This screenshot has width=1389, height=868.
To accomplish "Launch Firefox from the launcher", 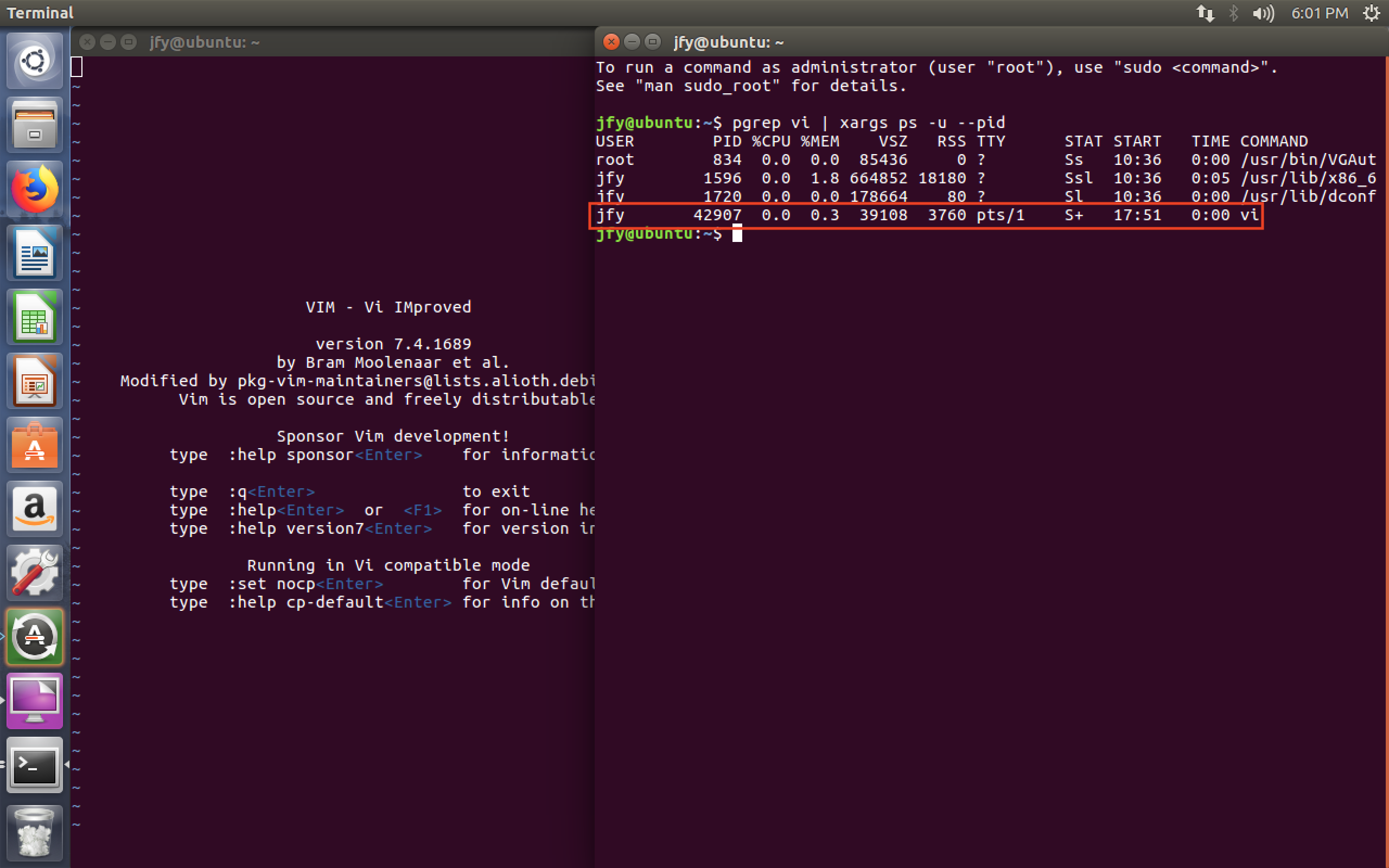I will click(x=34, y=189).
